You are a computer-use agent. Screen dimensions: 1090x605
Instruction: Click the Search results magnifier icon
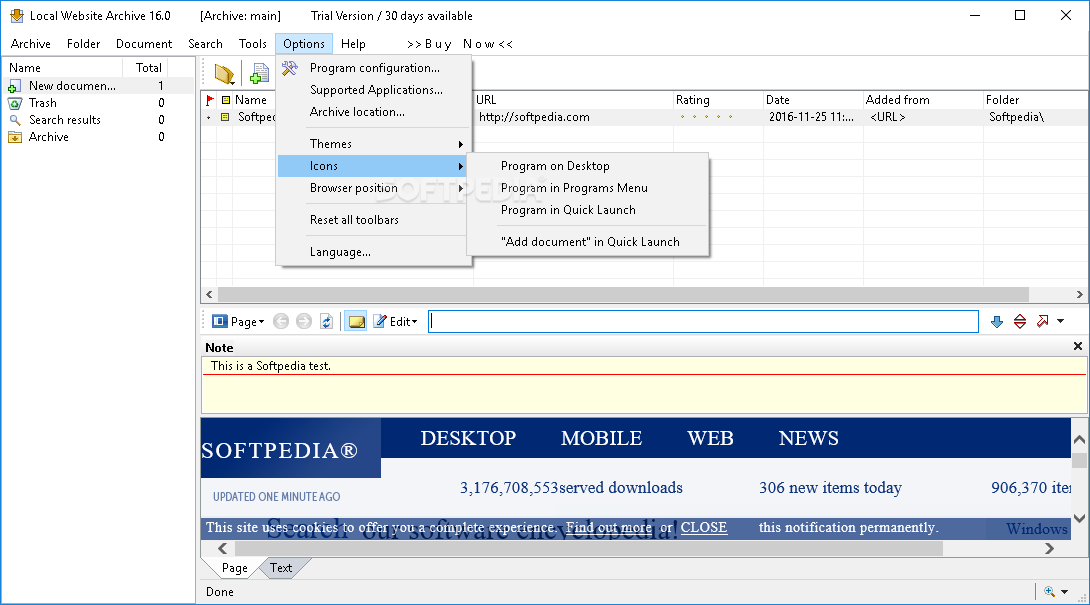click(15, 120)
